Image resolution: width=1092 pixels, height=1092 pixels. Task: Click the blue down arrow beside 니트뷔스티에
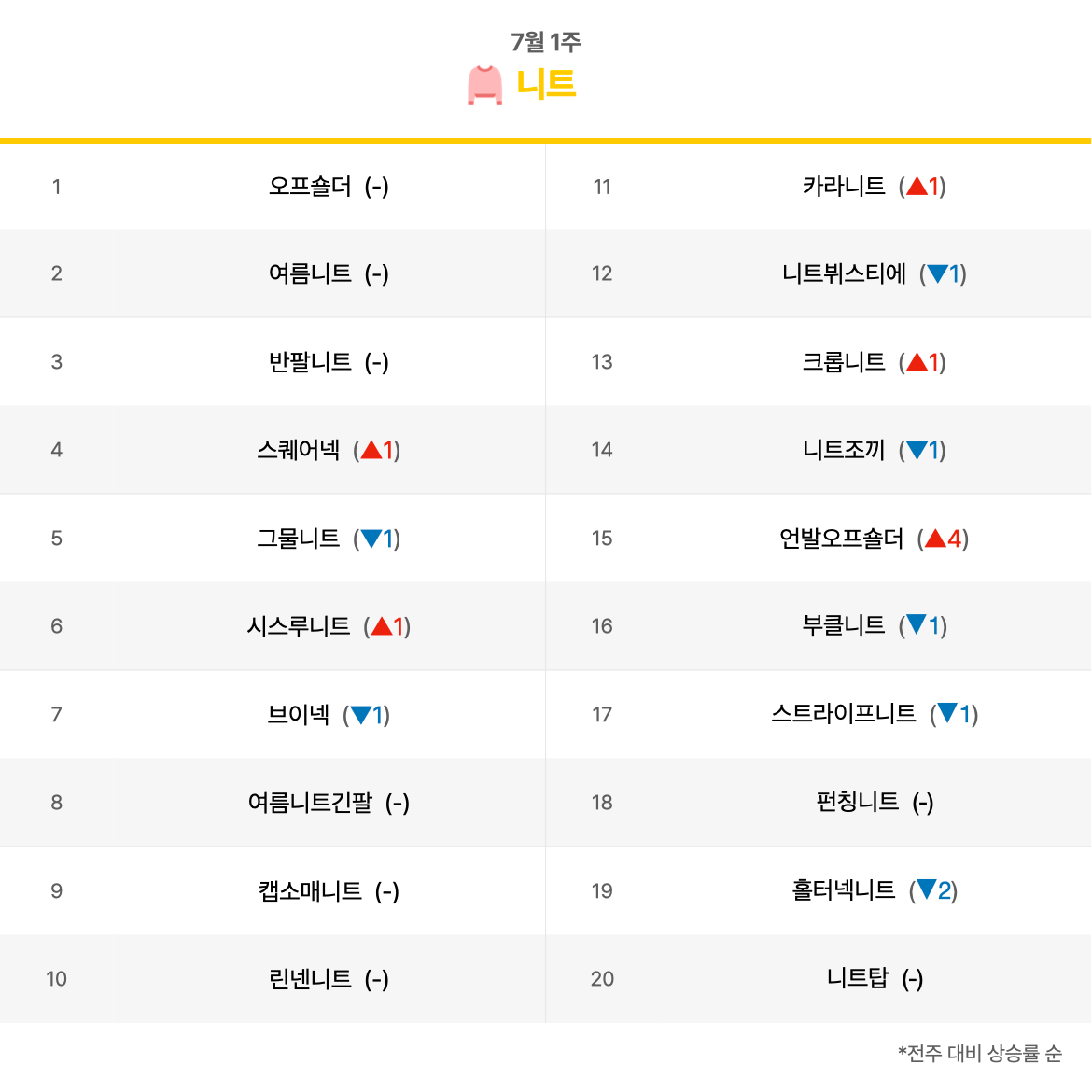[x=937, y=273]
